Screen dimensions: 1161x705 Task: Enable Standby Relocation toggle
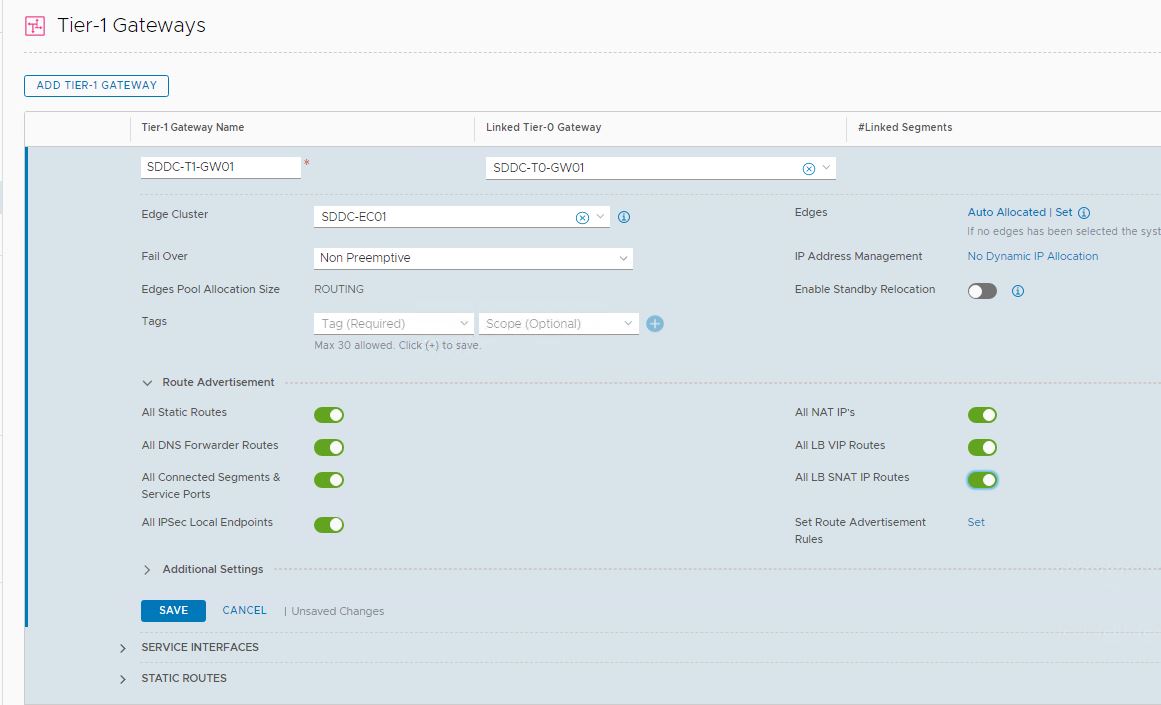982,291
